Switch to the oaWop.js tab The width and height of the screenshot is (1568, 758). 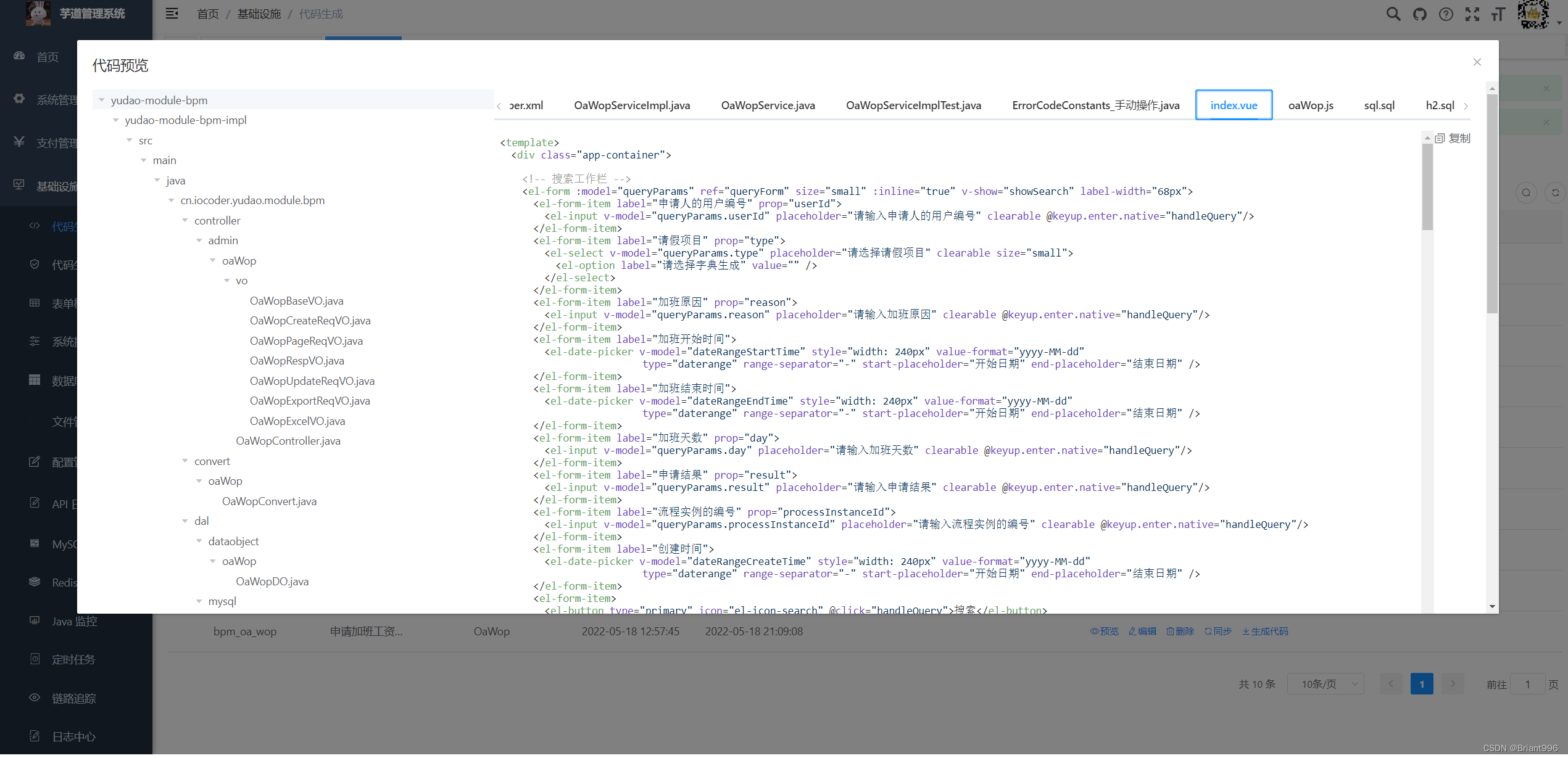1311,105
